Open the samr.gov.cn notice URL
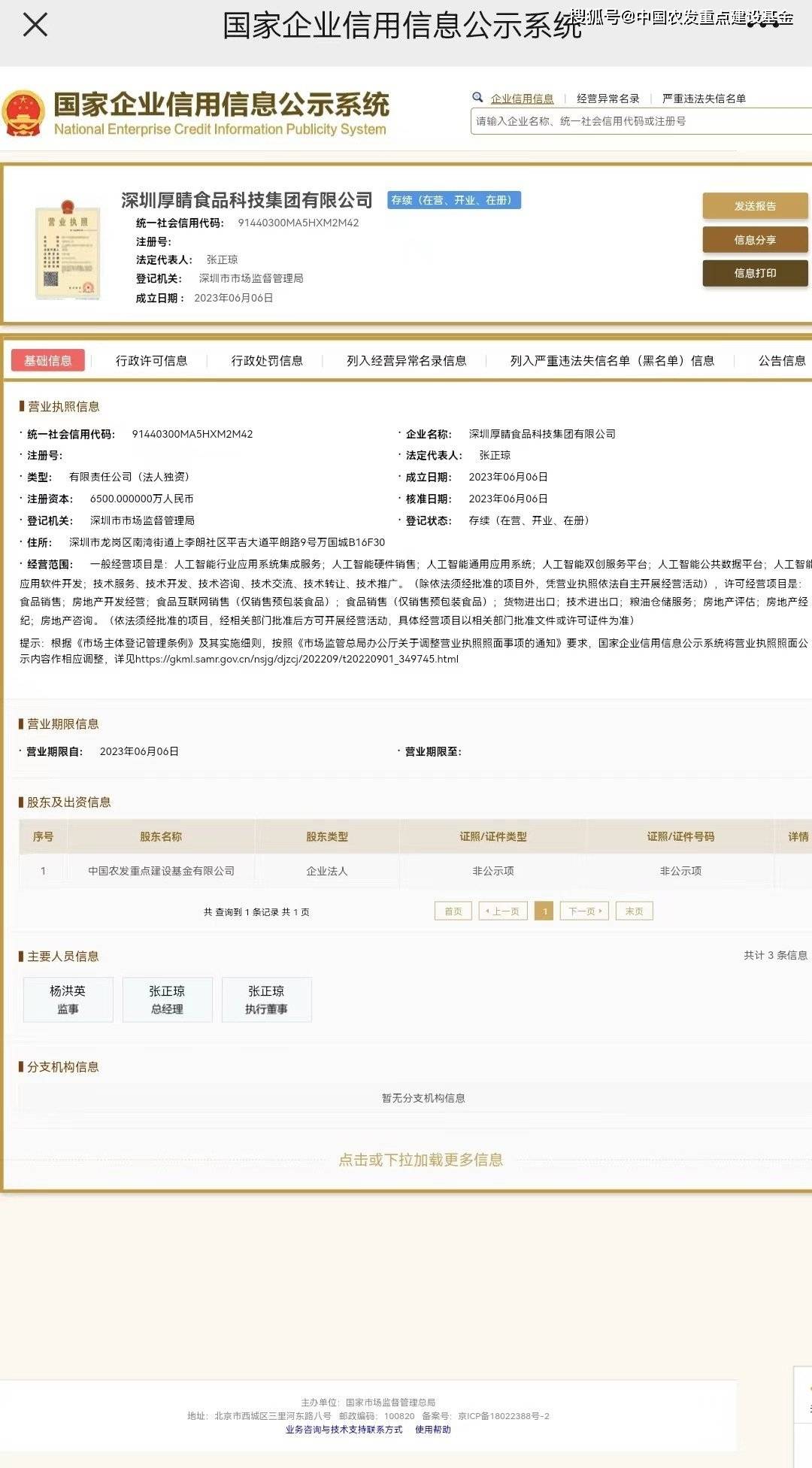 297,659
